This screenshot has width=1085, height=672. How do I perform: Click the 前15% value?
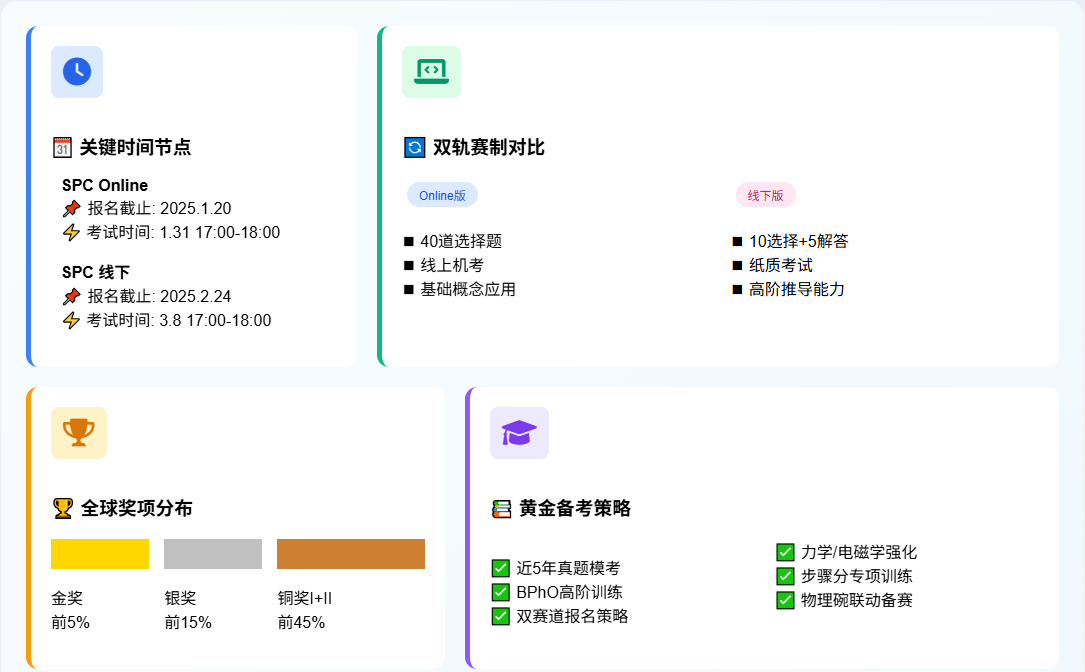(188, 623)
